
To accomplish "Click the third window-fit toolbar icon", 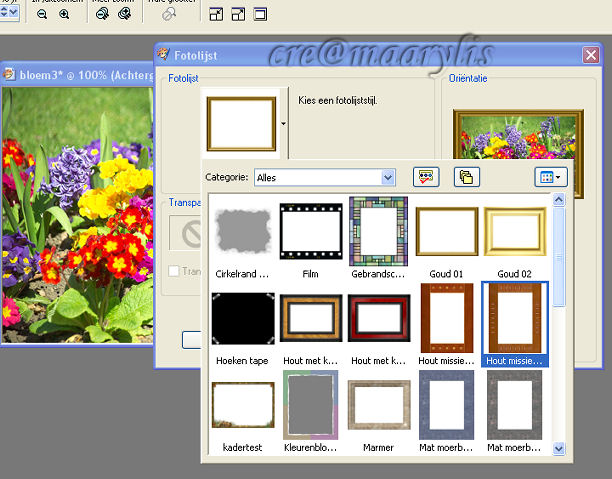I will [260, 15].
